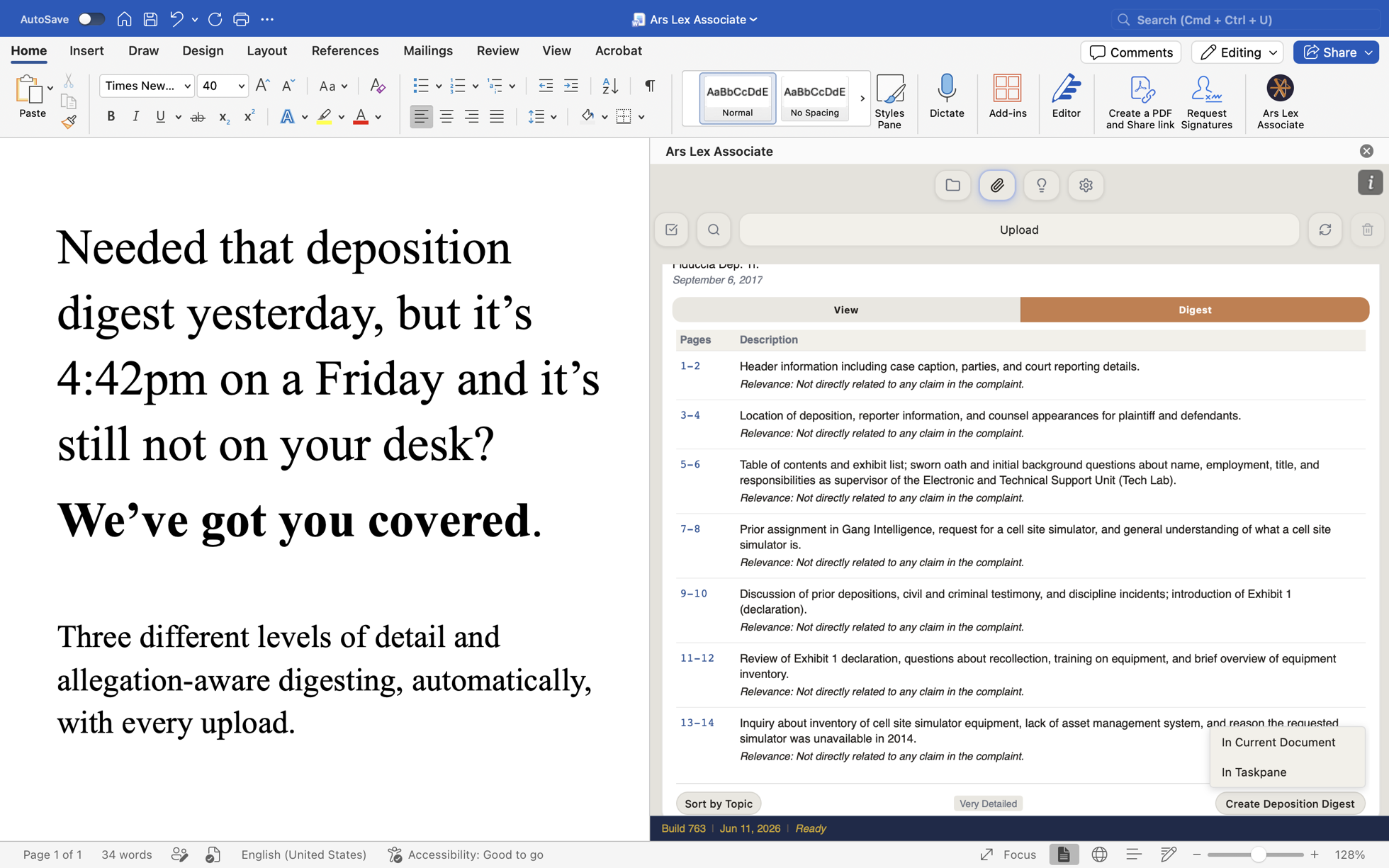Toggle paragraph marks display

click(649, 86)
